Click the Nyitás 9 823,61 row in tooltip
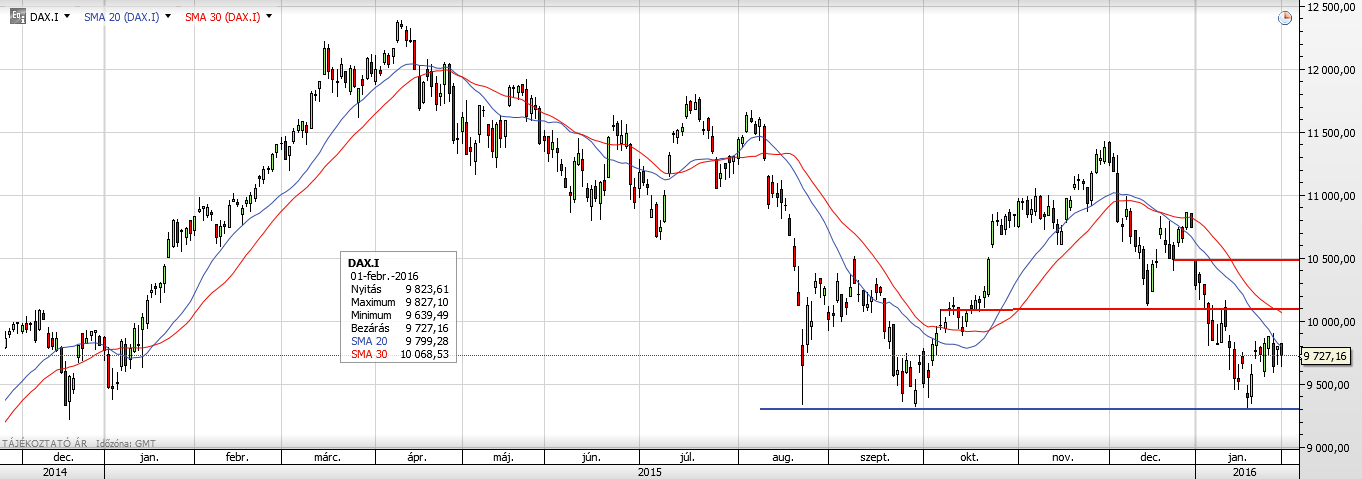Screen dimensions: 1362x479 click(x=400, y=289)
